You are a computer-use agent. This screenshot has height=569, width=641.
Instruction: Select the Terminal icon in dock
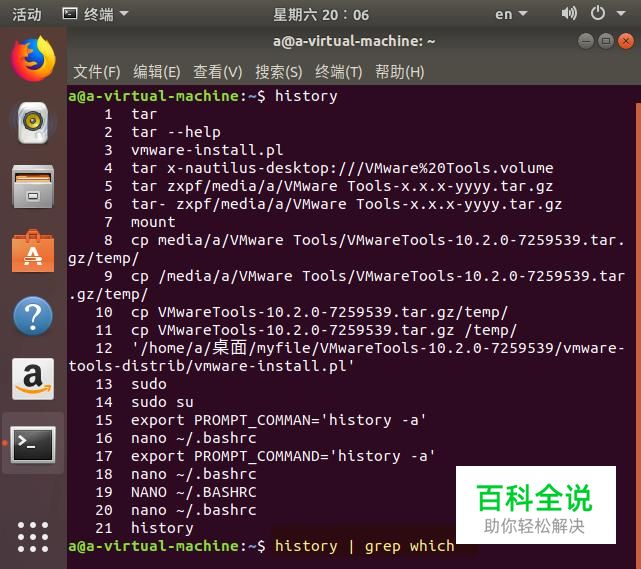click(33, 444)
